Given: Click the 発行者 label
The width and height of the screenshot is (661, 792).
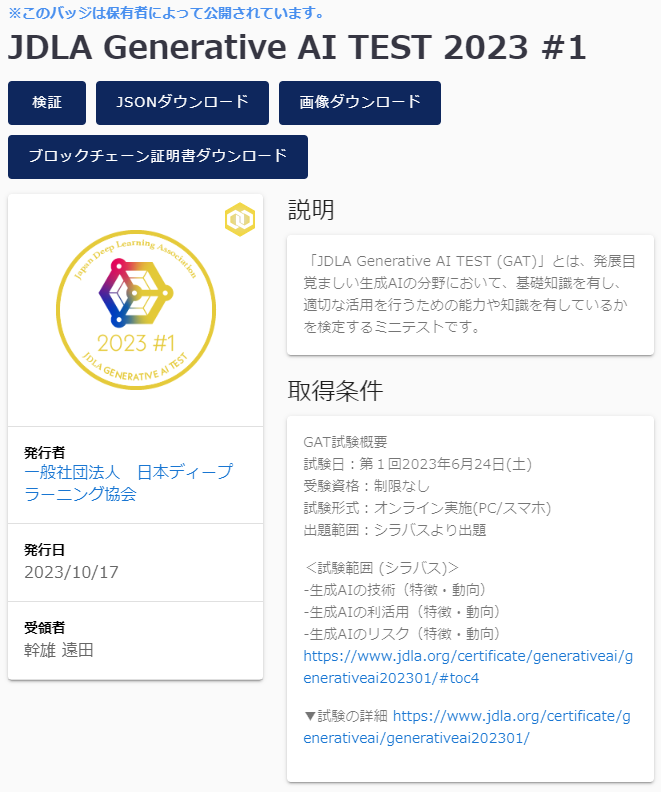Looking at the screenshot, I should click(x=44, y=453).
